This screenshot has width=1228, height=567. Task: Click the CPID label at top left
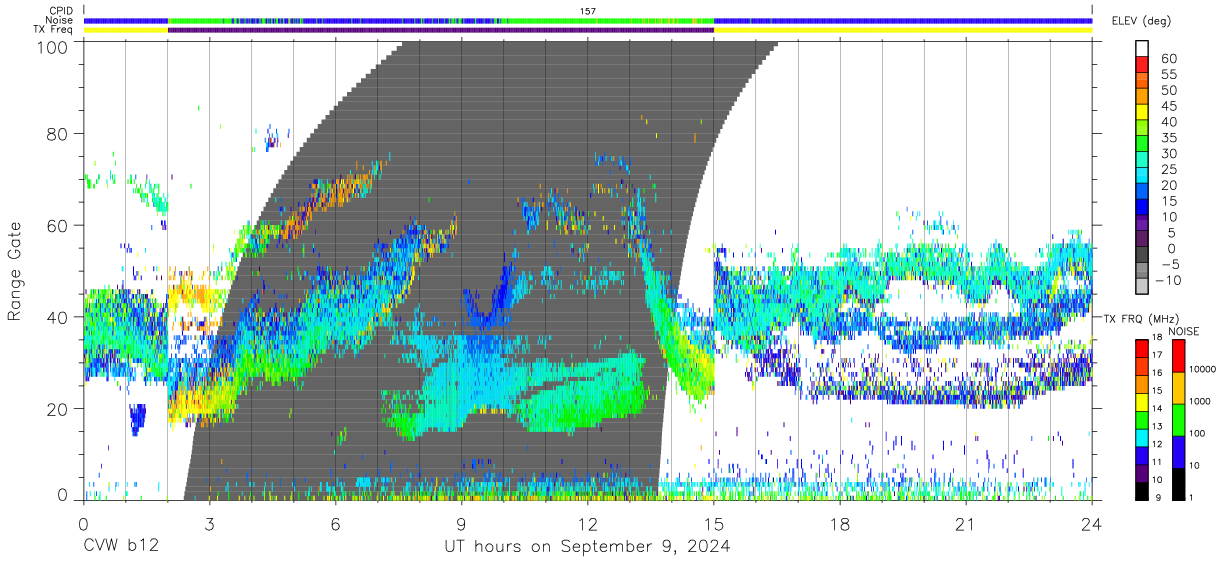(59, 11)
